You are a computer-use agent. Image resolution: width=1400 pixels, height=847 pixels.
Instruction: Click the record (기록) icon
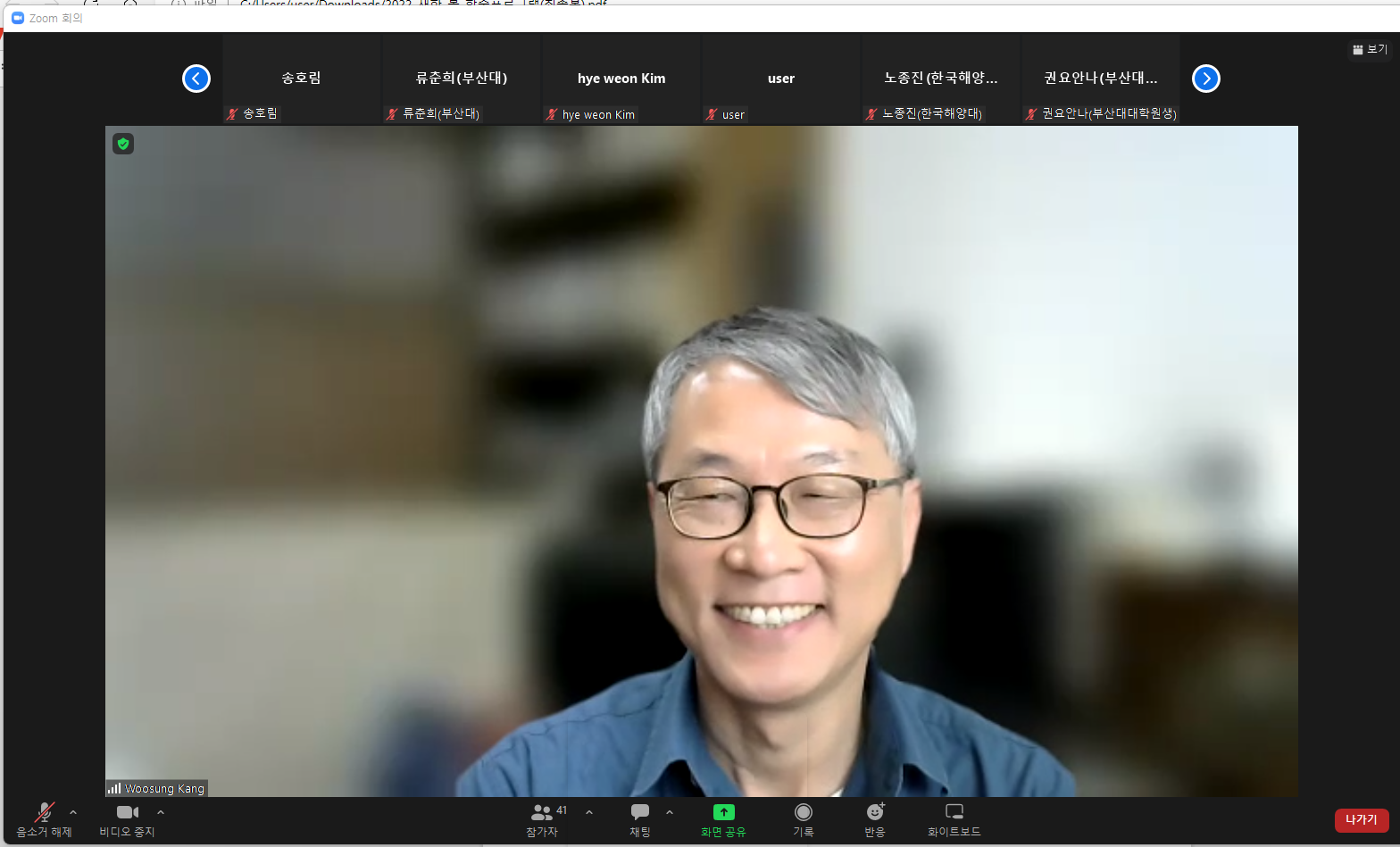[804, 818]
